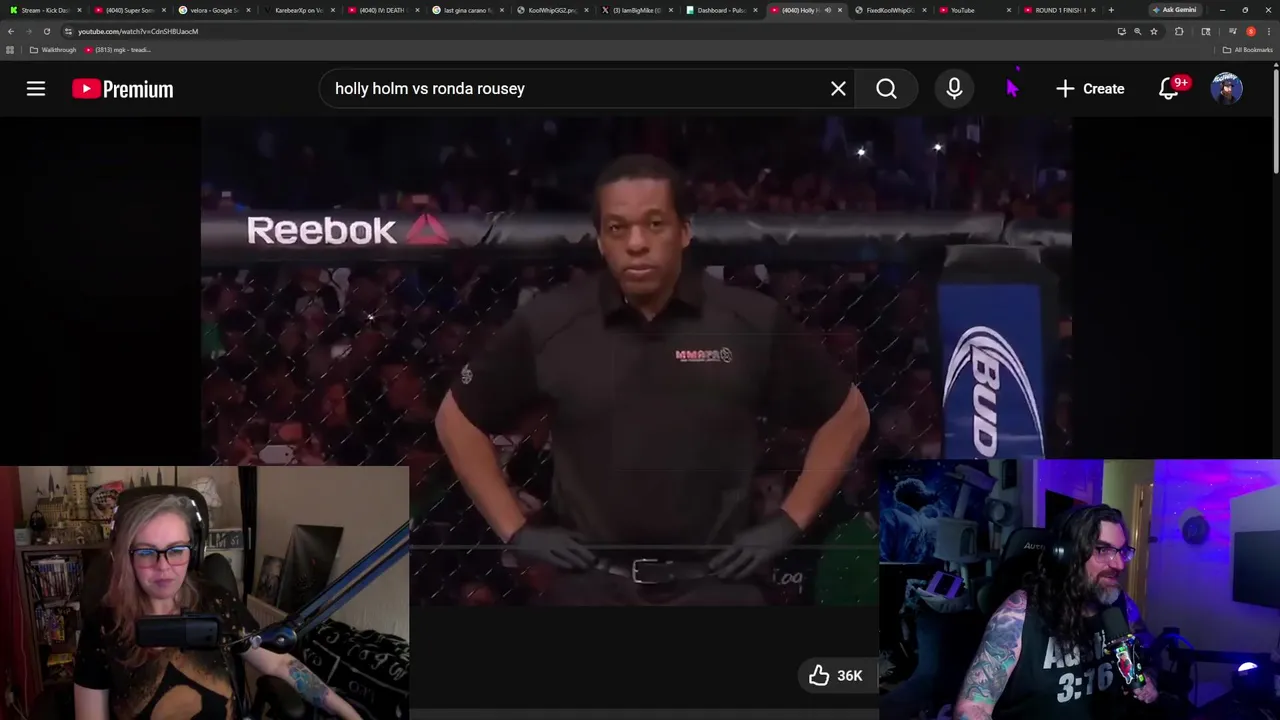View site information icon in address bar
This screenshot has height=720, width=1280.
pyautogui.click(x=68, y=31)
